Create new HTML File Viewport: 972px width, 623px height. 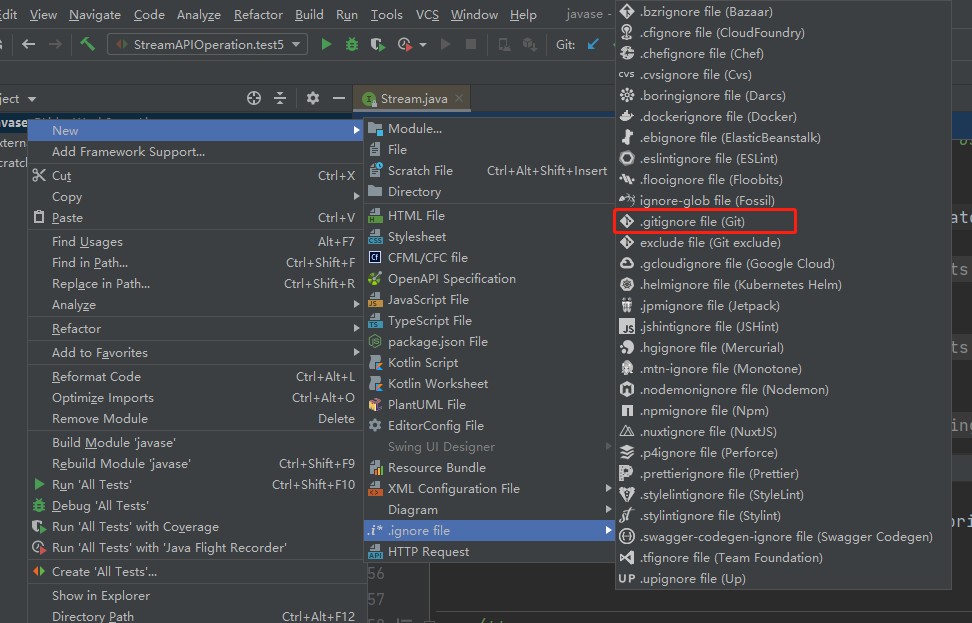click(489, 216)
